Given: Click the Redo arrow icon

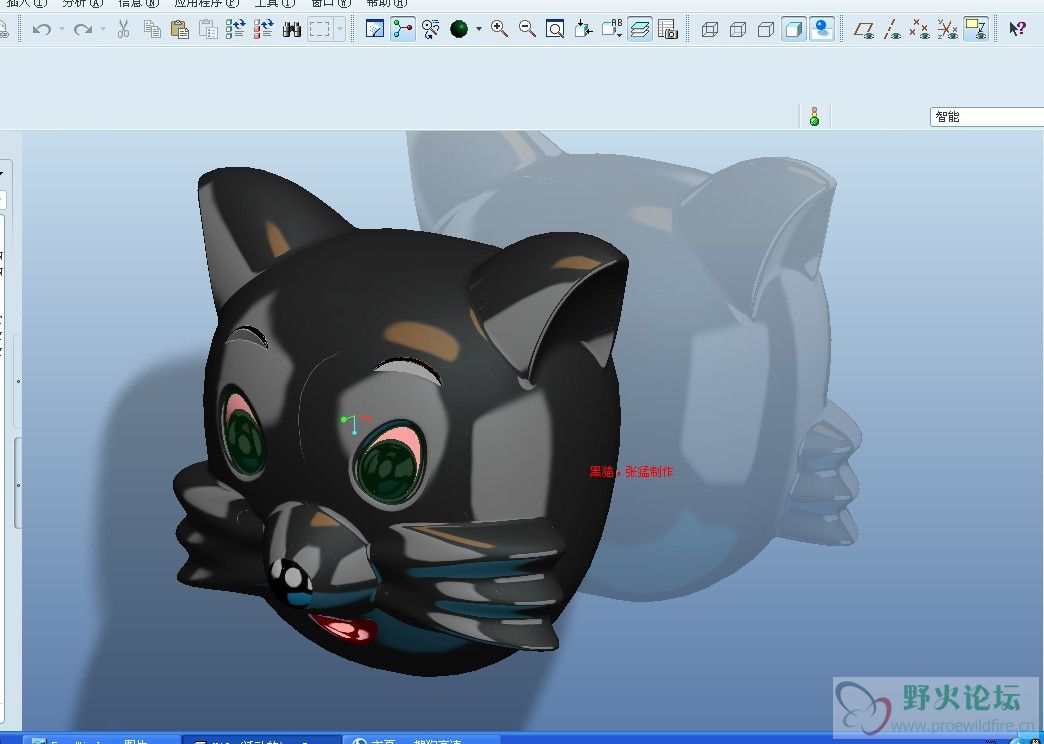Looking at the screenshot, I should (x=83, y=29).
